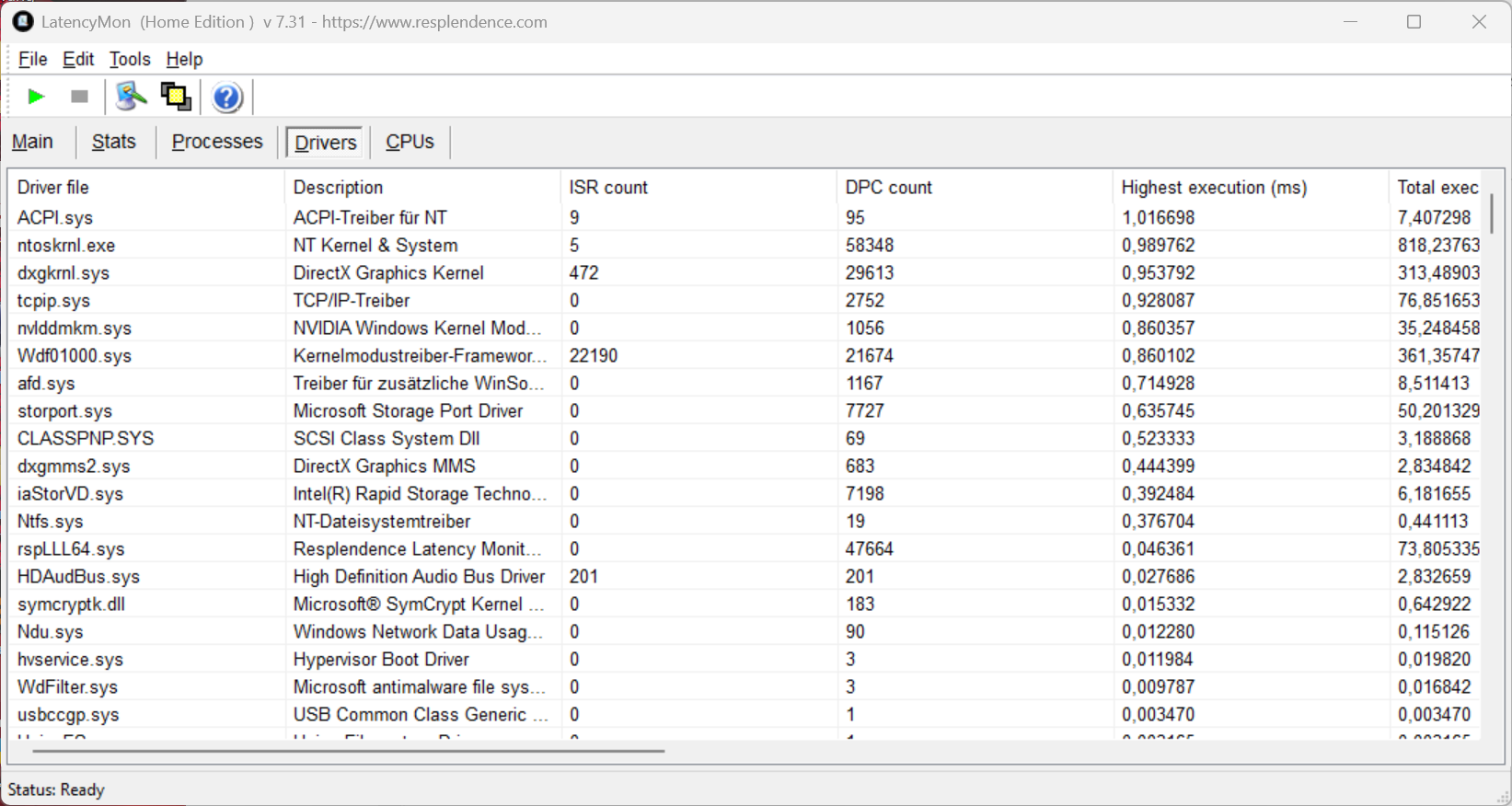Select the dxgkrnl.sys driver row

pyautogui.click(x=63, y=273)
